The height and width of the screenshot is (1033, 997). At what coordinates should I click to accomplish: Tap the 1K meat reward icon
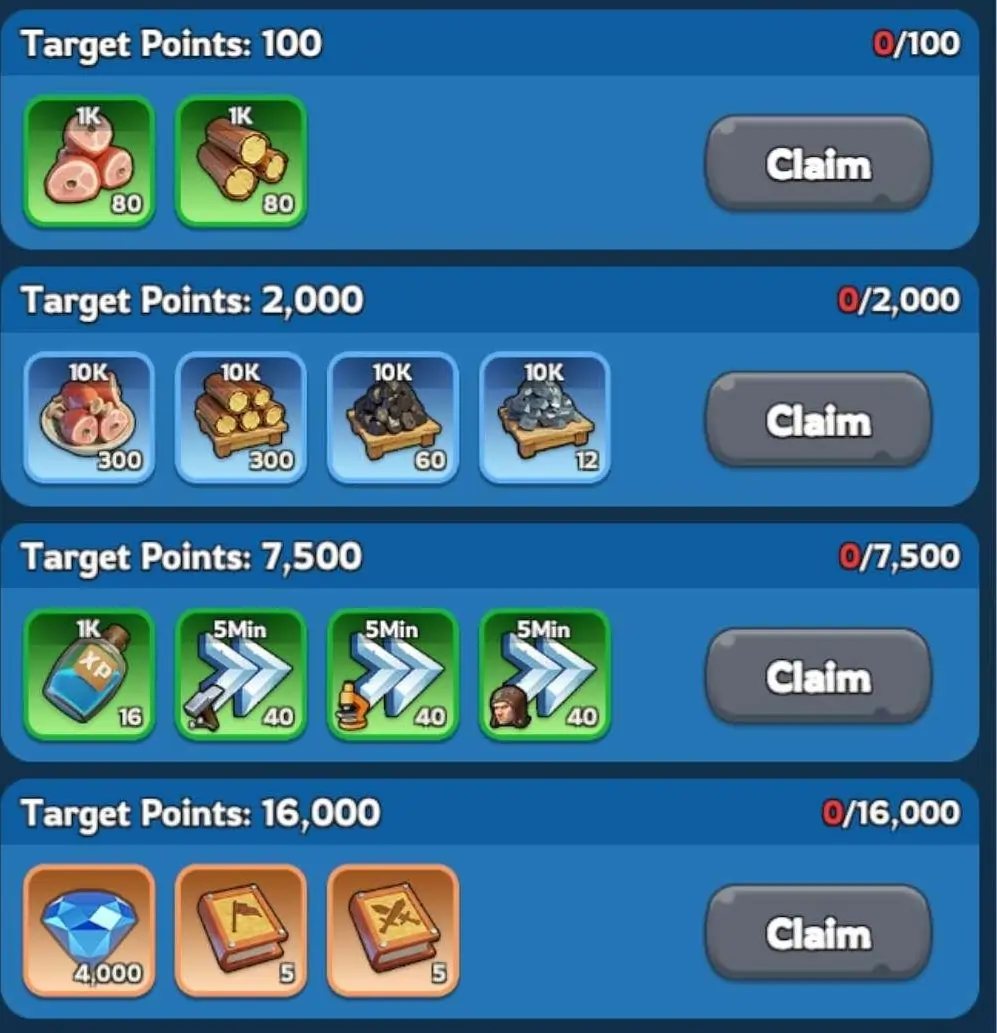tap(89, 162)
